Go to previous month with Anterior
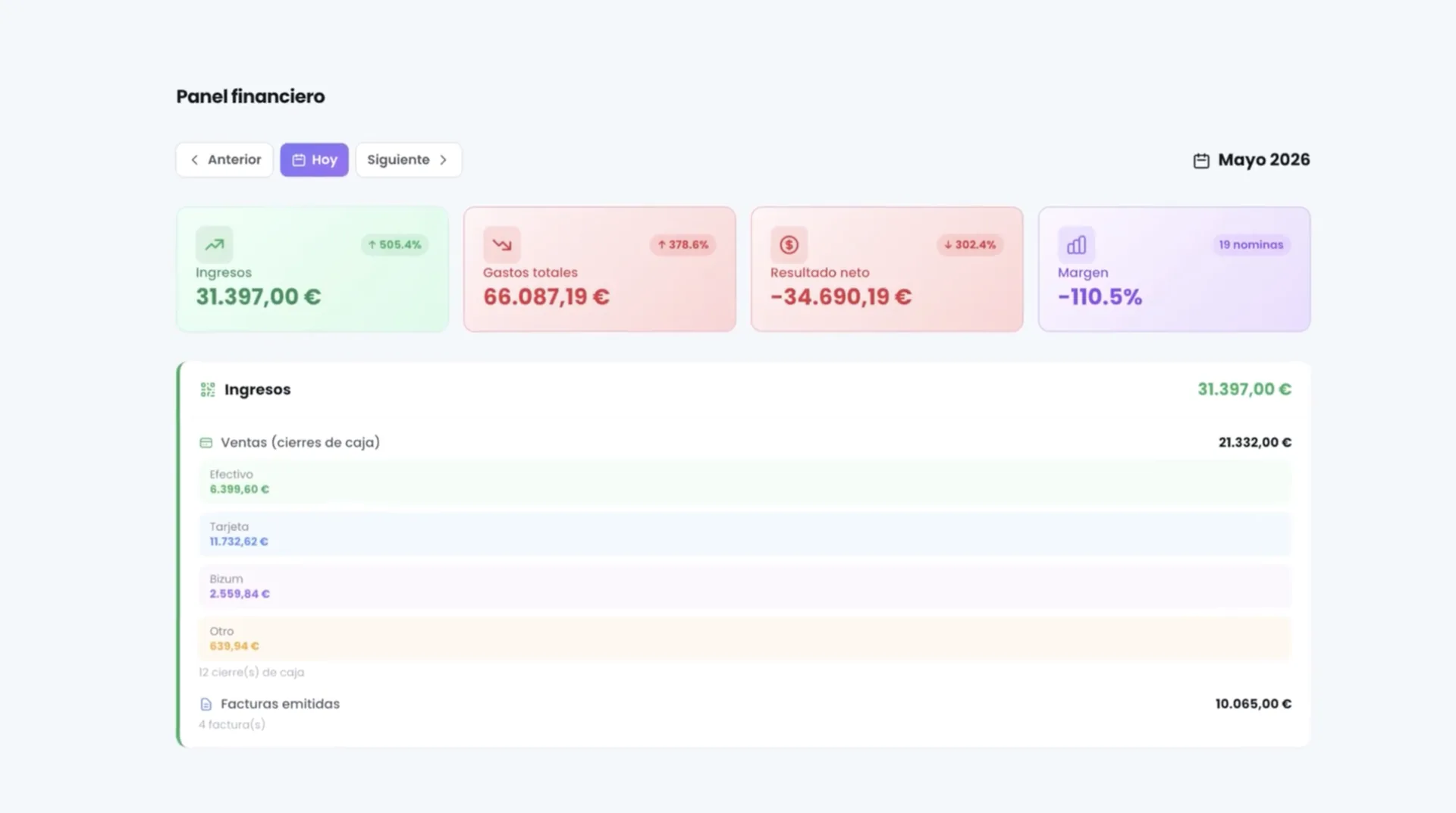Viewport: 1456px width, 813px height. tap(224, 159)
